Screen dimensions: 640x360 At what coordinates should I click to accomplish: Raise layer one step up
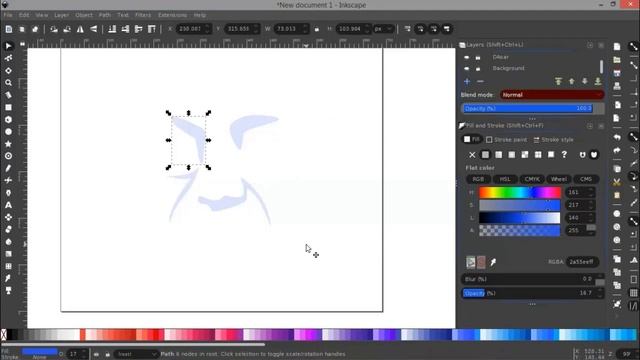pos(571,82)
